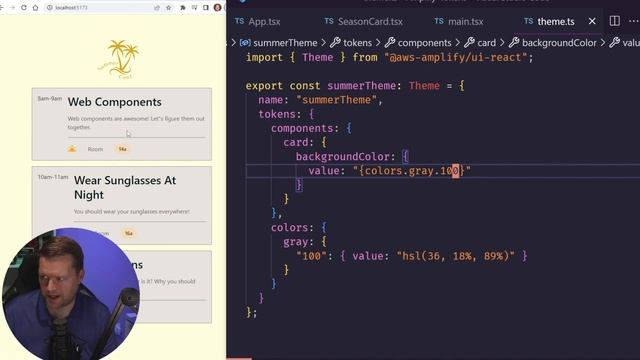
Task: Open the backgroundColor breadcrumb dropdown
Action: 553,43
